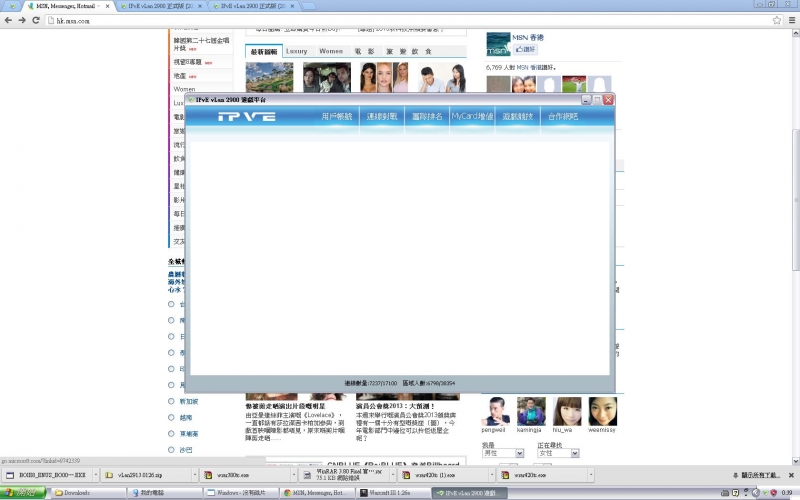Expand options arrow for war300tc.exe download
Viewport: 800px width, 500px height.
pyautogui.click(x=294, y=475)
